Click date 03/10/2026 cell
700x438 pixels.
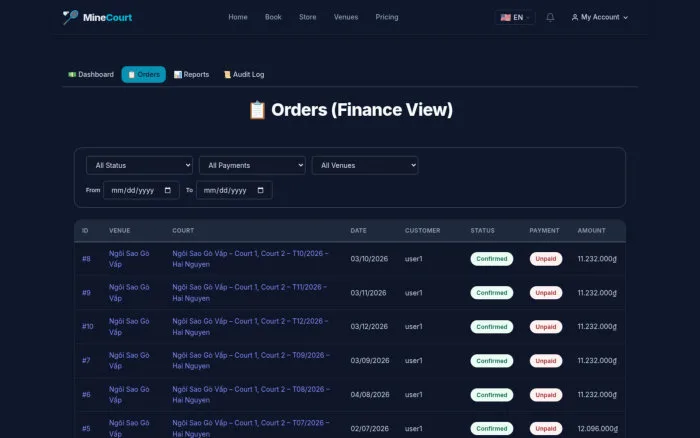pyautogui.click(x=369, y=259)
